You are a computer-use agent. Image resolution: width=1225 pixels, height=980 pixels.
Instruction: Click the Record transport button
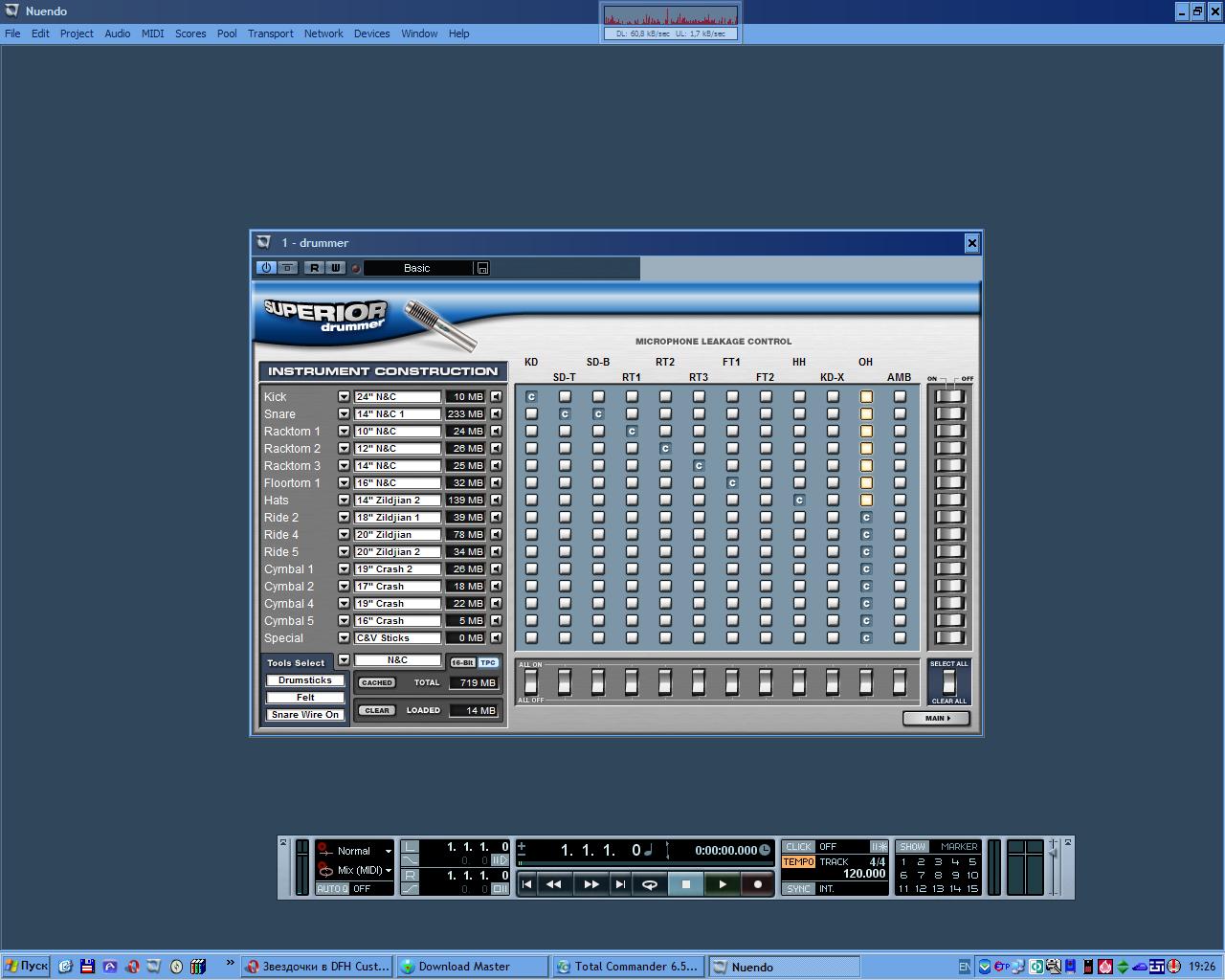point(758,884)
